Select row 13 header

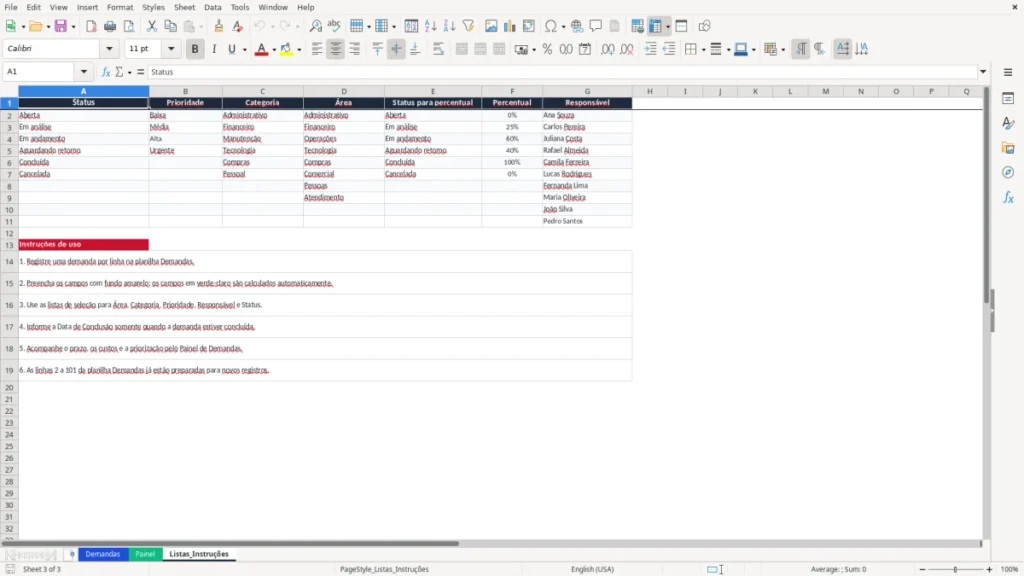pos(9,245)
